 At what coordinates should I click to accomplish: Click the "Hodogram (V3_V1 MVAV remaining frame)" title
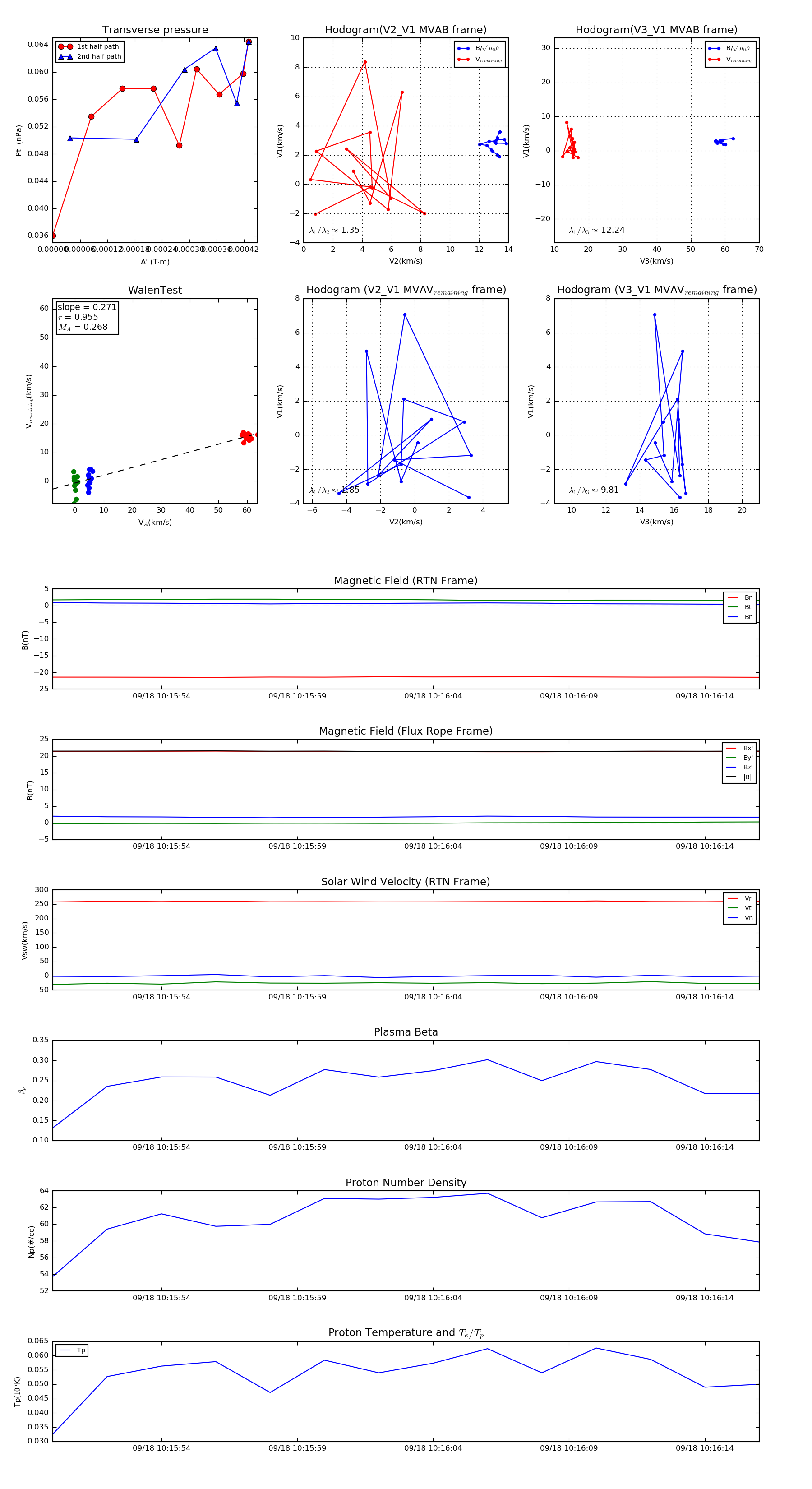656,290
